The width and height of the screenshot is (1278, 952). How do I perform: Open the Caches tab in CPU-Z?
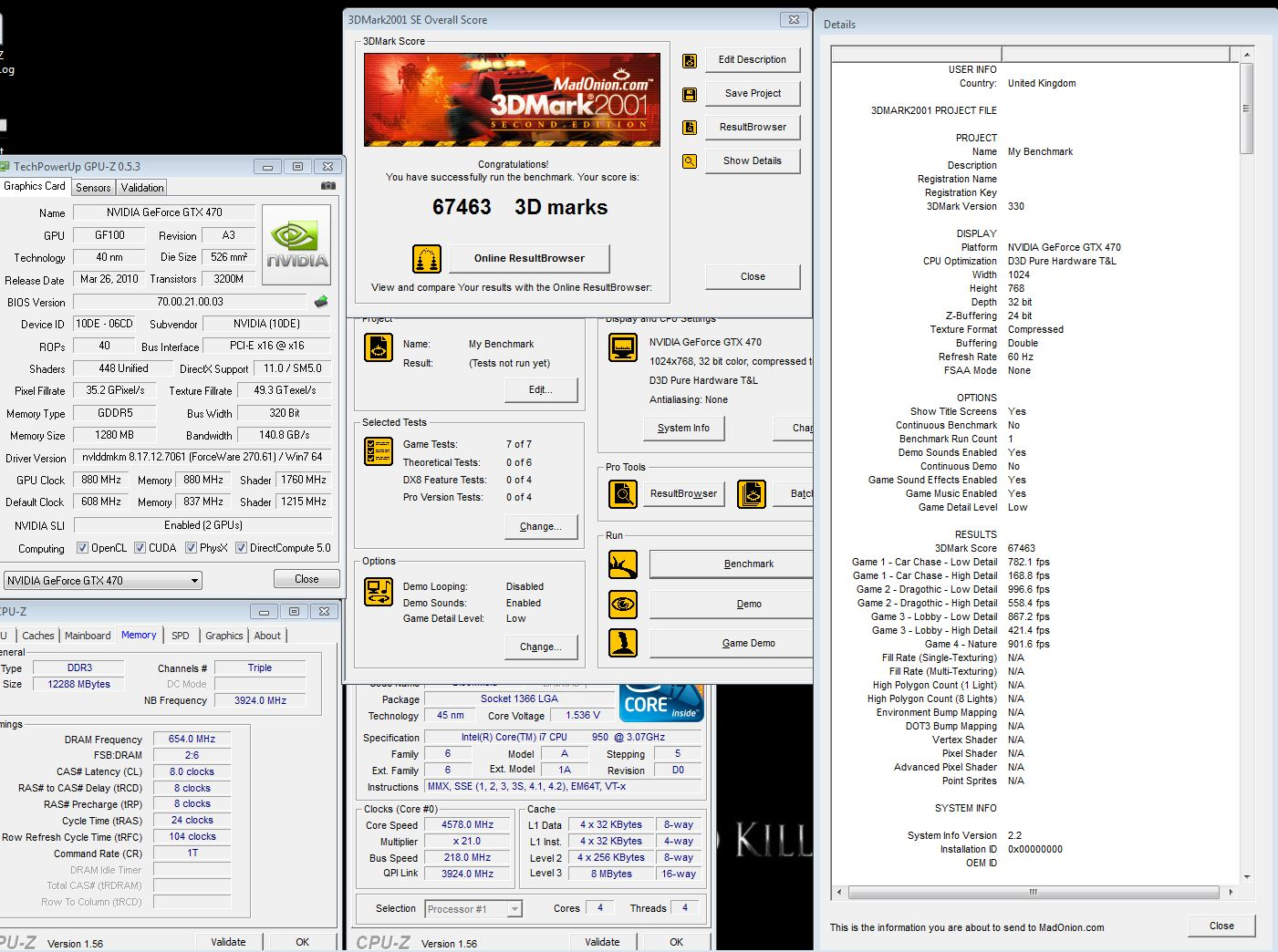pyautogui.click(x=38, y=636)
